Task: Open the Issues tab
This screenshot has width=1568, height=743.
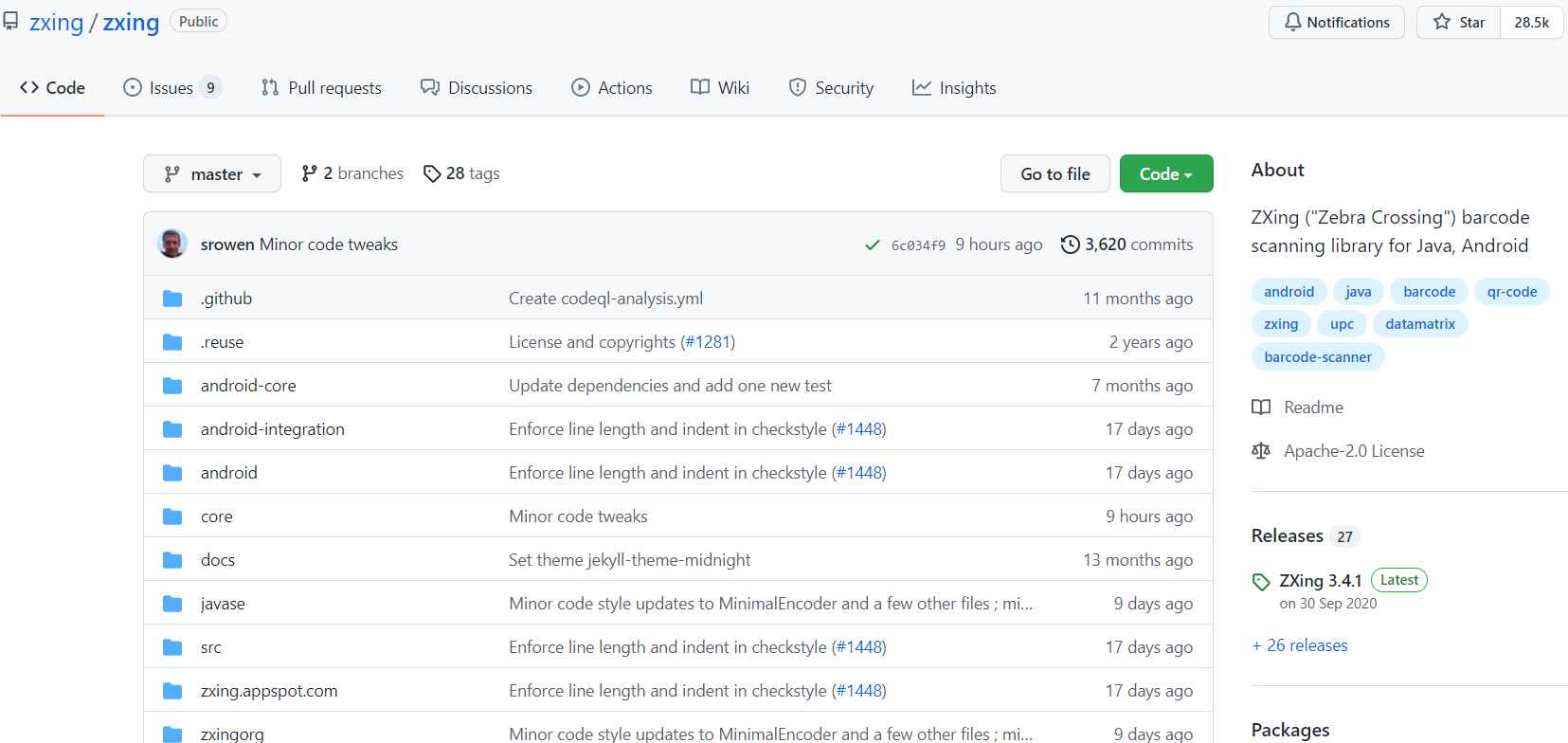Action: click(x=172, y=88)
